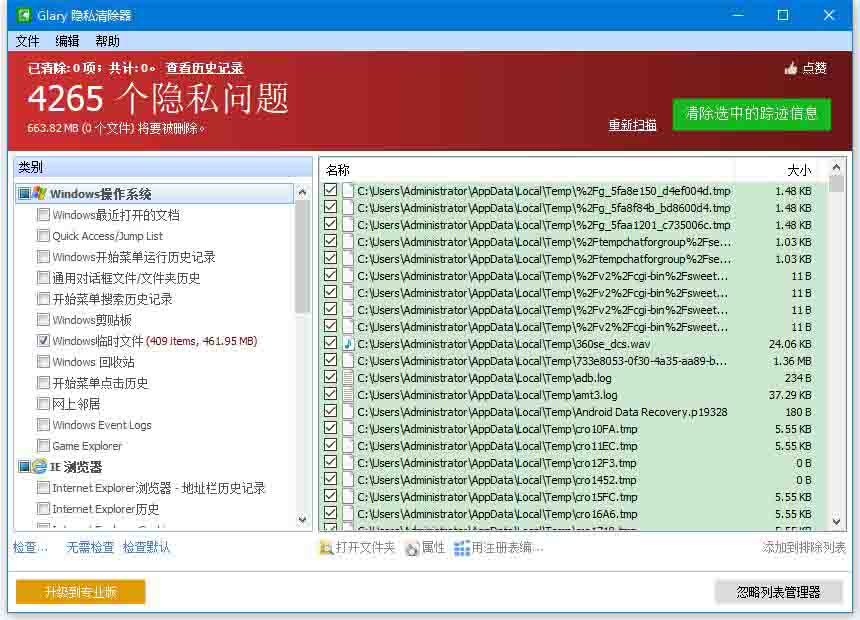
Task: Click the registry editor icon (用注册表编...)
Action: coord(462,548)
